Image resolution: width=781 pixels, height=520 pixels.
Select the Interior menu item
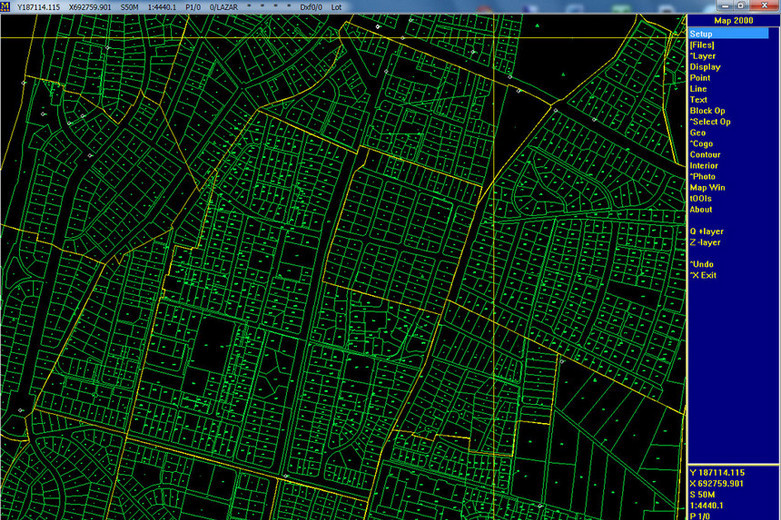point(704,165)
